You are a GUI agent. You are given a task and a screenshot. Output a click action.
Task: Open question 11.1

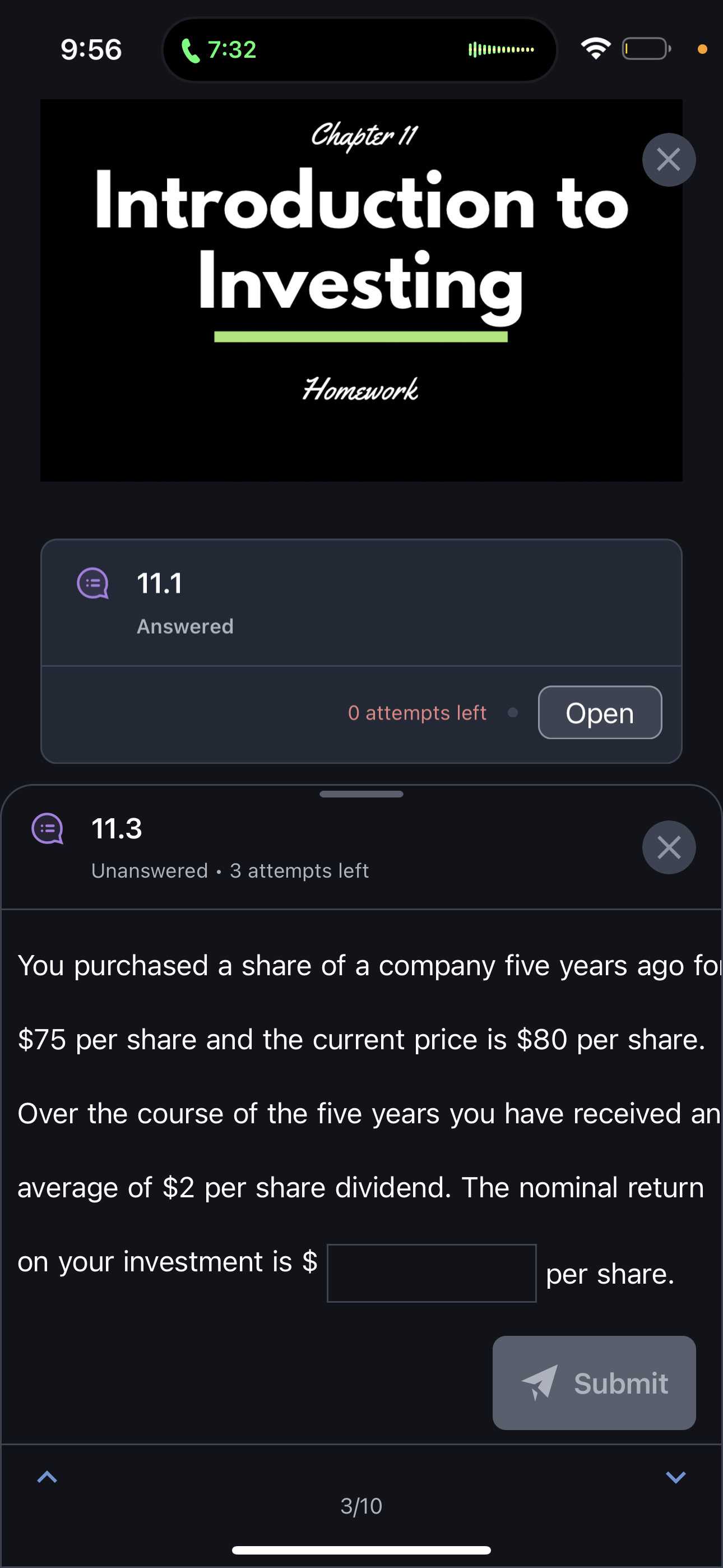(x=600, y=712)
